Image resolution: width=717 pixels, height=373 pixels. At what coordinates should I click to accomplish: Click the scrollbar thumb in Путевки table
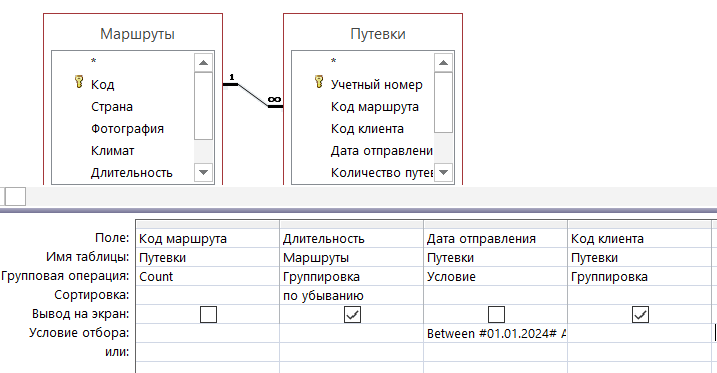443,102
